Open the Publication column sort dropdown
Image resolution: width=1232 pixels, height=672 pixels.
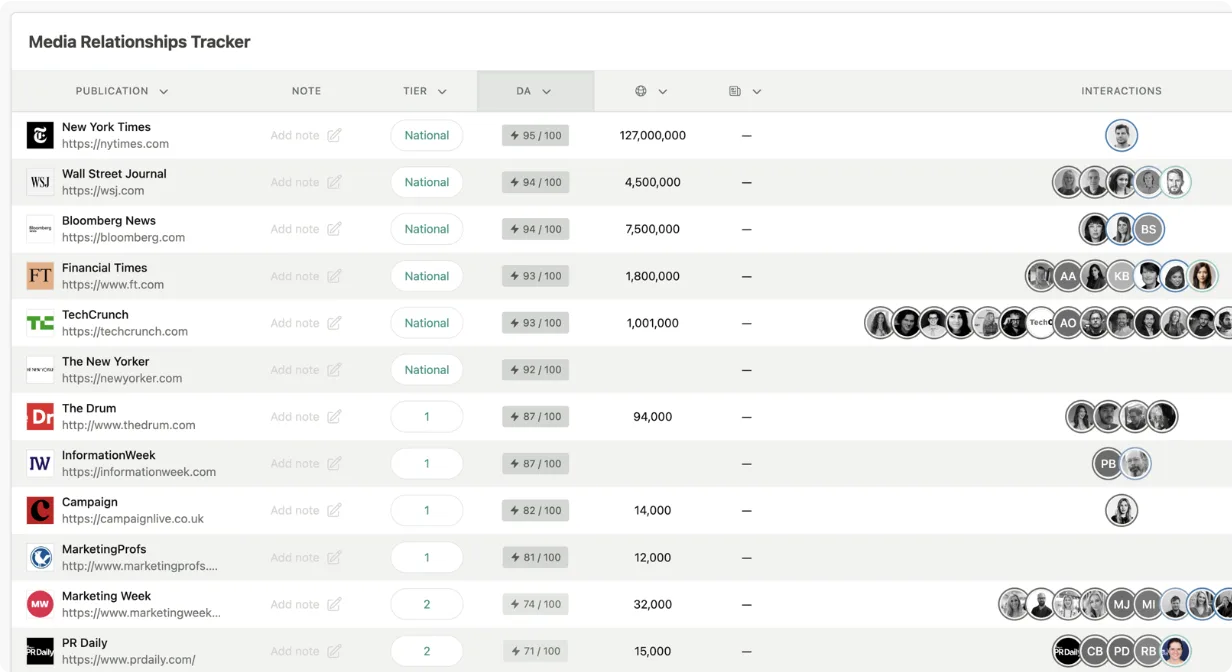pyautogui.click(x=163, y=91)
